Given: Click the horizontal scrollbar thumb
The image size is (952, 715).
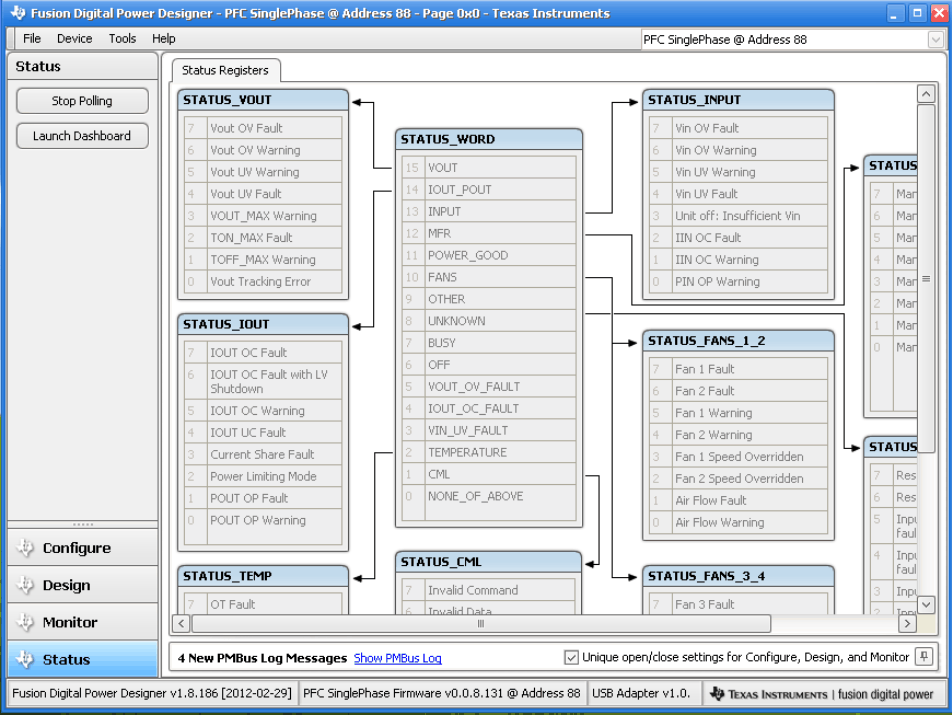Looking at the screenshot, I should (x=480, y=623).
